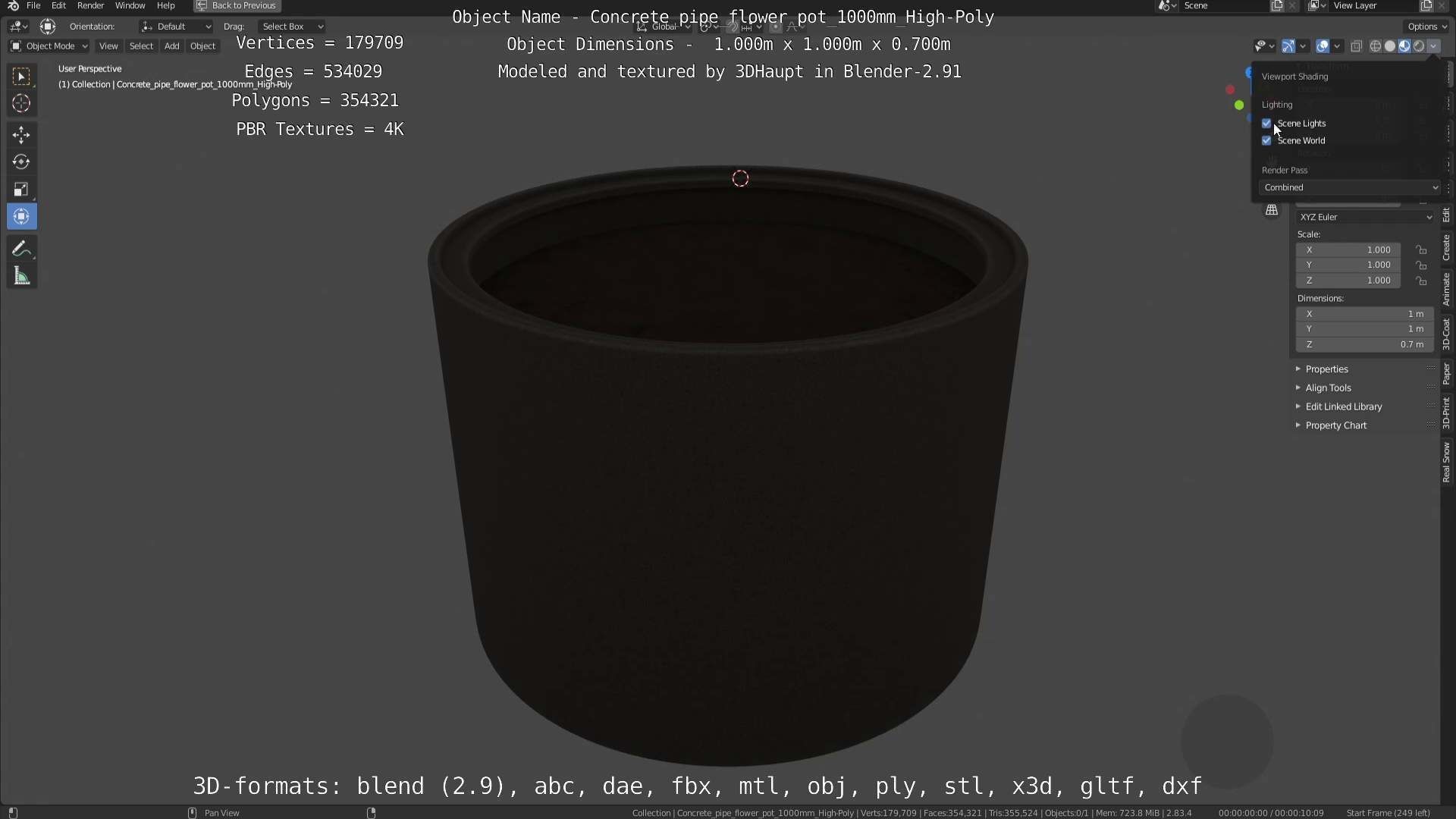Create a new scene with the copy icon

point(1277,6)
